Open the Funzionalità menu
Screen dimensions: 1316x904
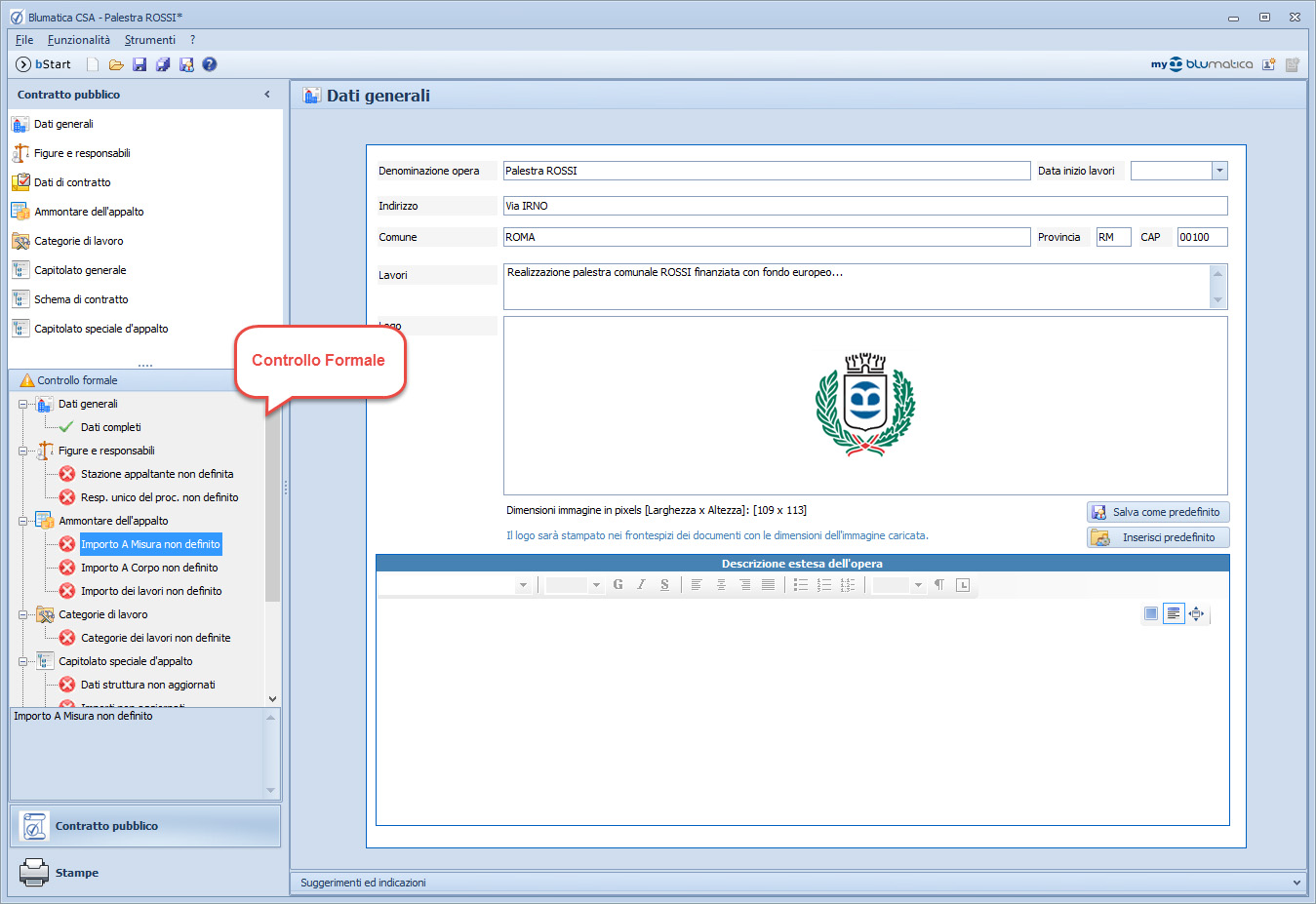tap(79, 40)
